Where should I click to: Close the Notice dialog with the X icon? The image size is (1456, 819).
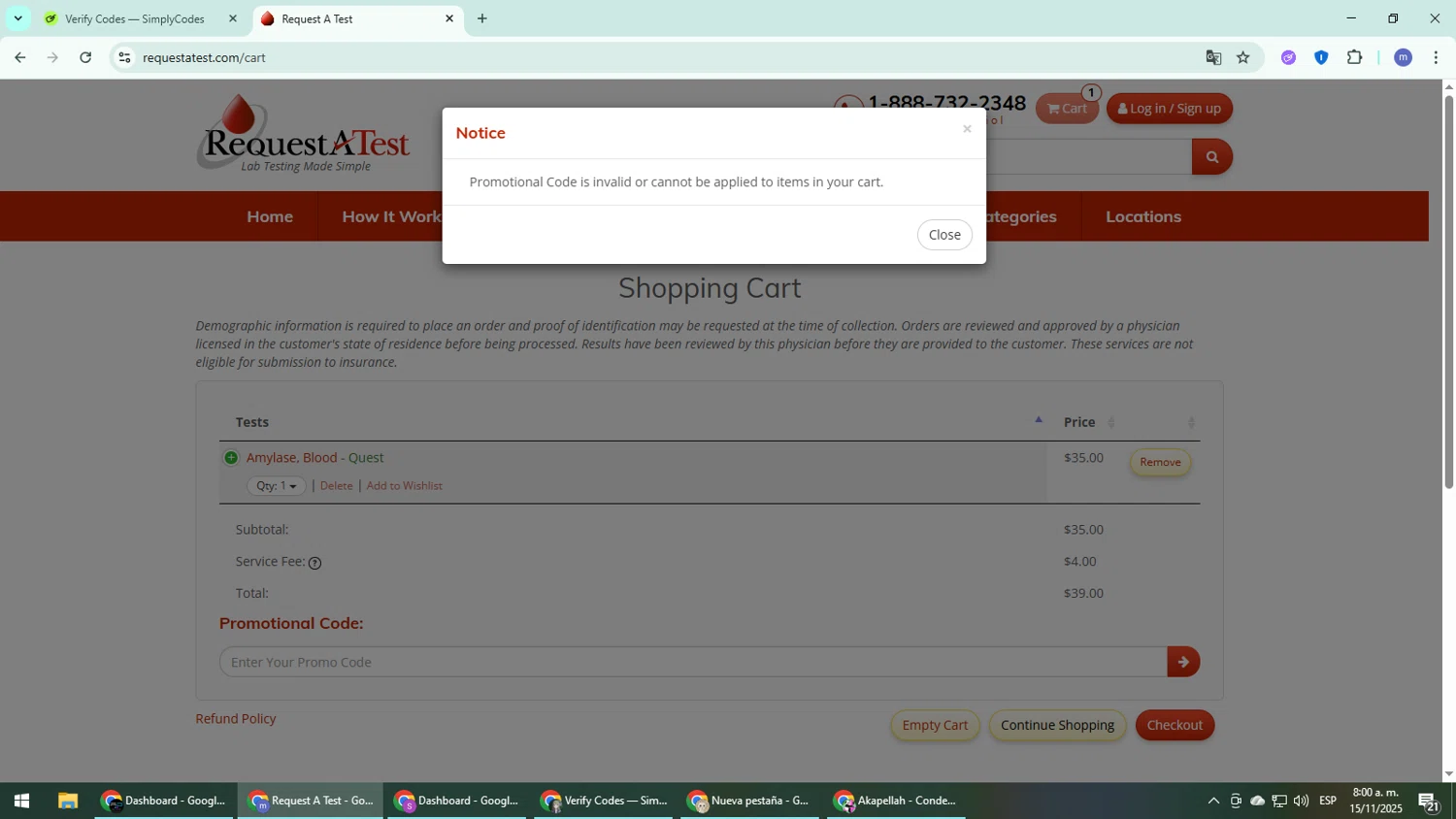(x=967, y=129)
